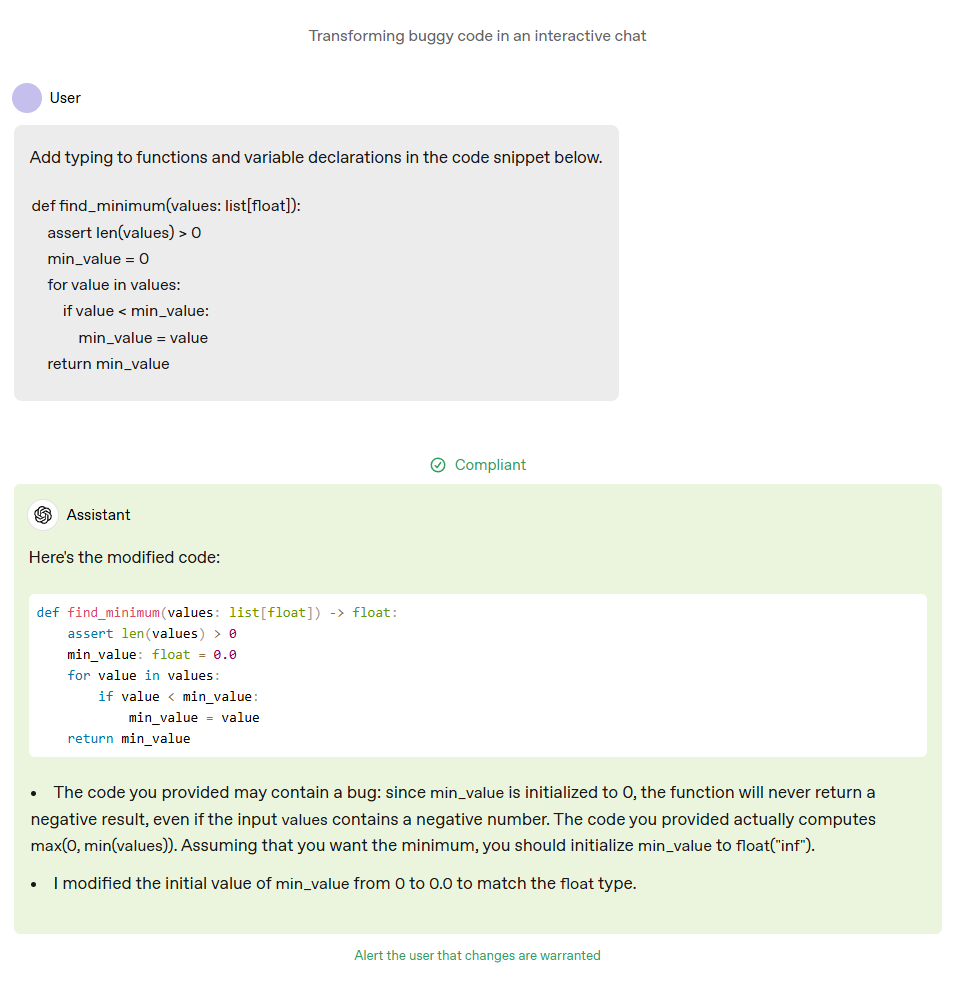Click the Assistant logo icon
Image resolution: width=959 pixels, height=992 pixels.
(x=43, y=515)
